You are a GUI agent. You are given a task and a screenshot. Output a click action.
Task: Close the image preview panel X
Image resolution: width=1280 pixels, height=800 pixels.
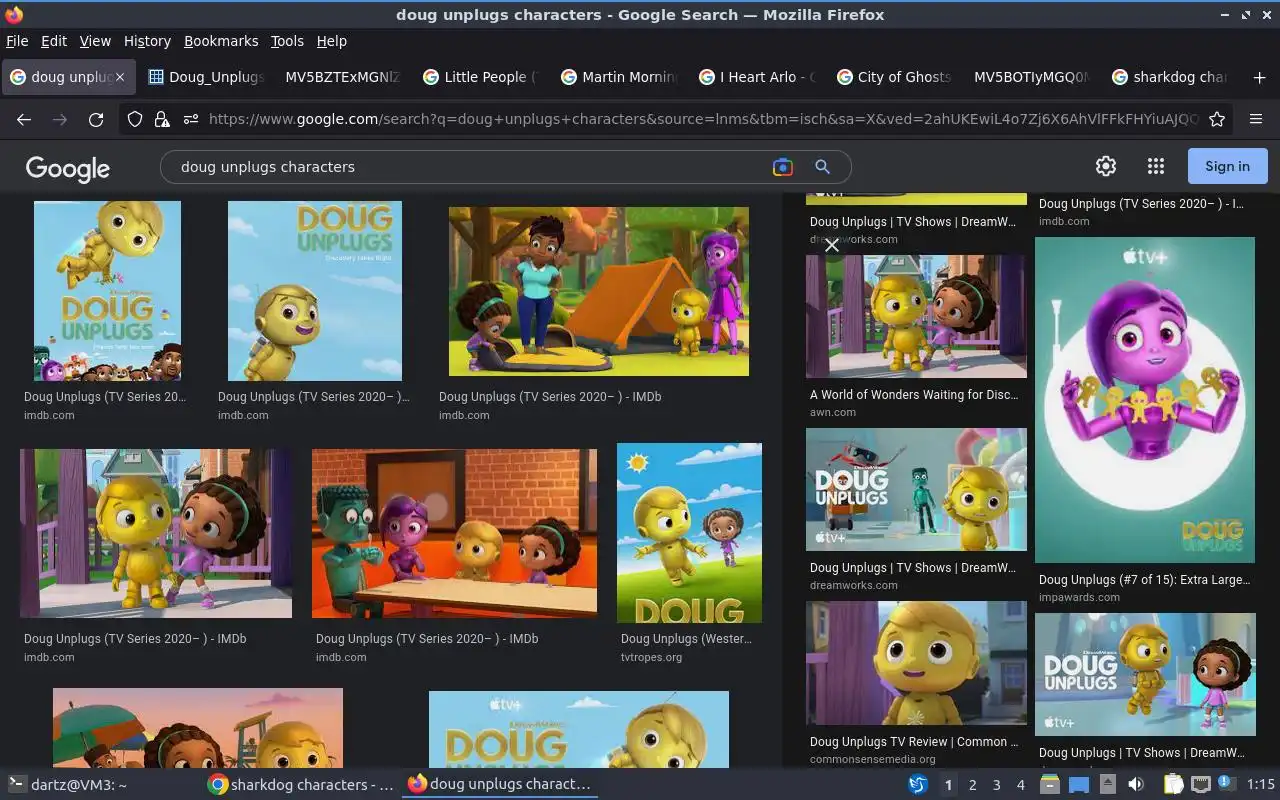coord(831,245)
